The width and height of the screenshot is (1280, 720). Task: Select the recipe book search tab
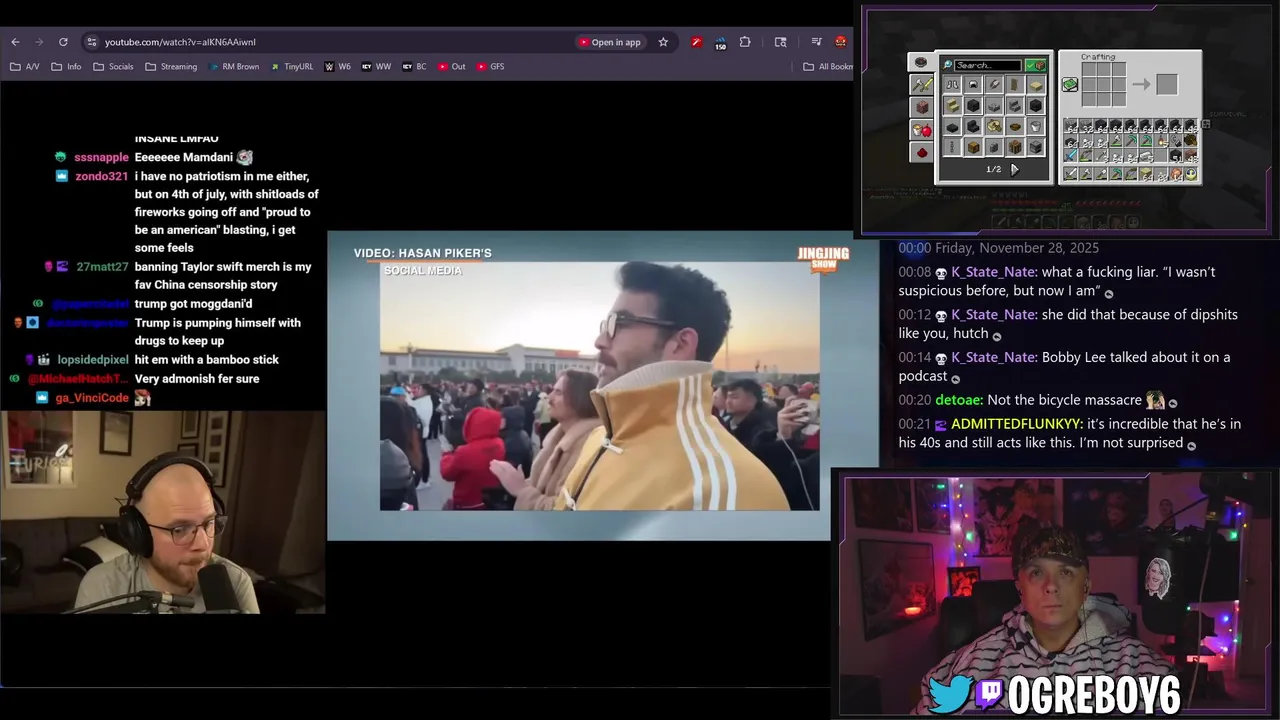click(x=921, y=62)
